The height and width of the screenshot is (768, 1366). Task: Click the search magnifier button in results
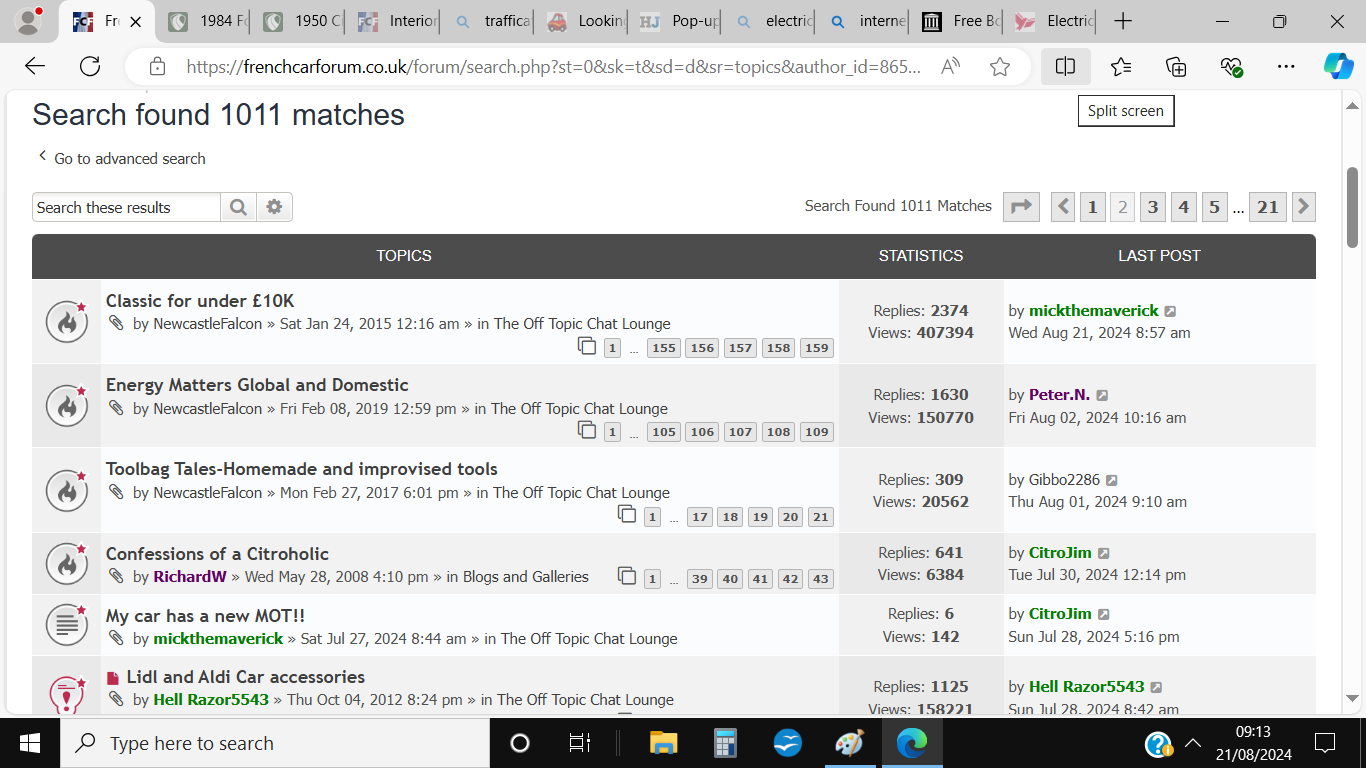point(238,207)
